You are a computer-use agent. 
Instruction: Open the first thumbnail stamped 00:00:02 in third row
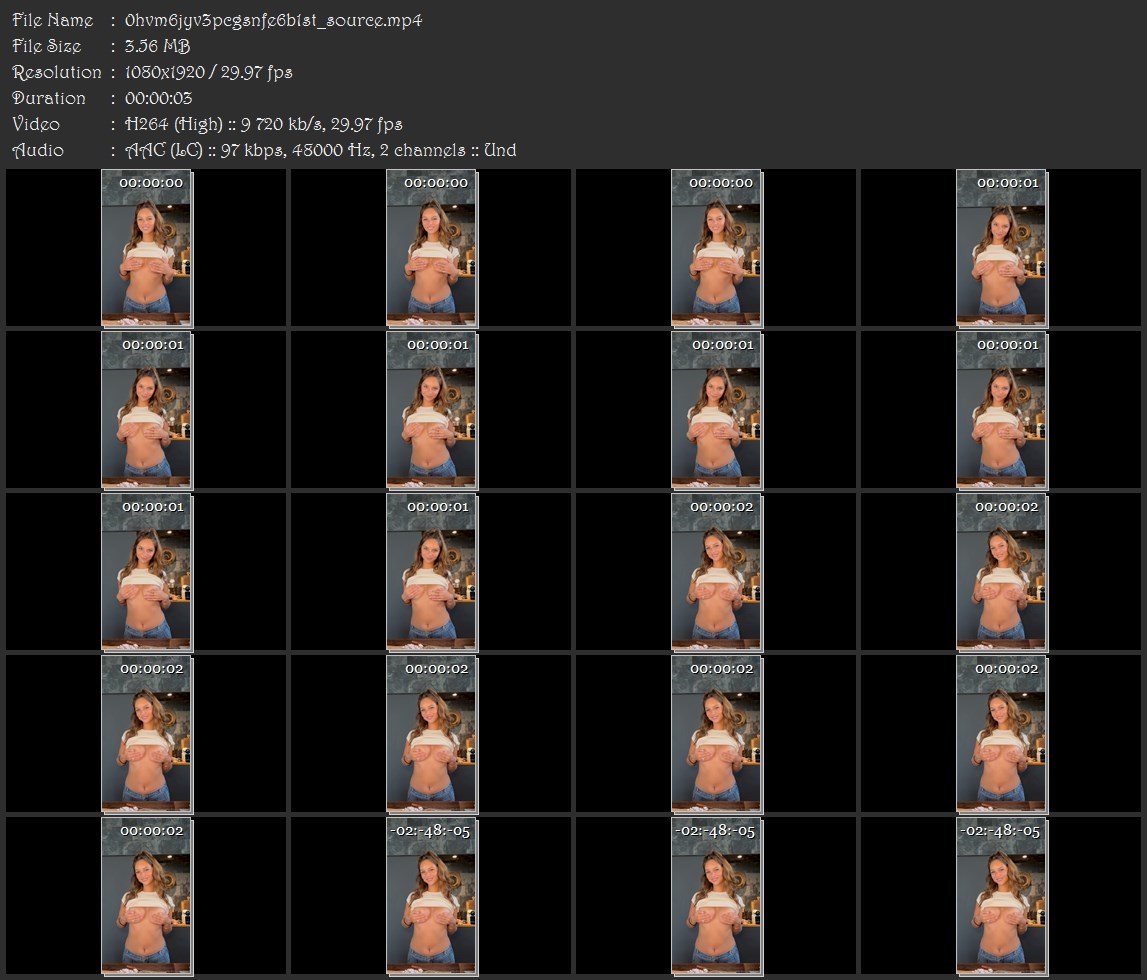point(716,572)
